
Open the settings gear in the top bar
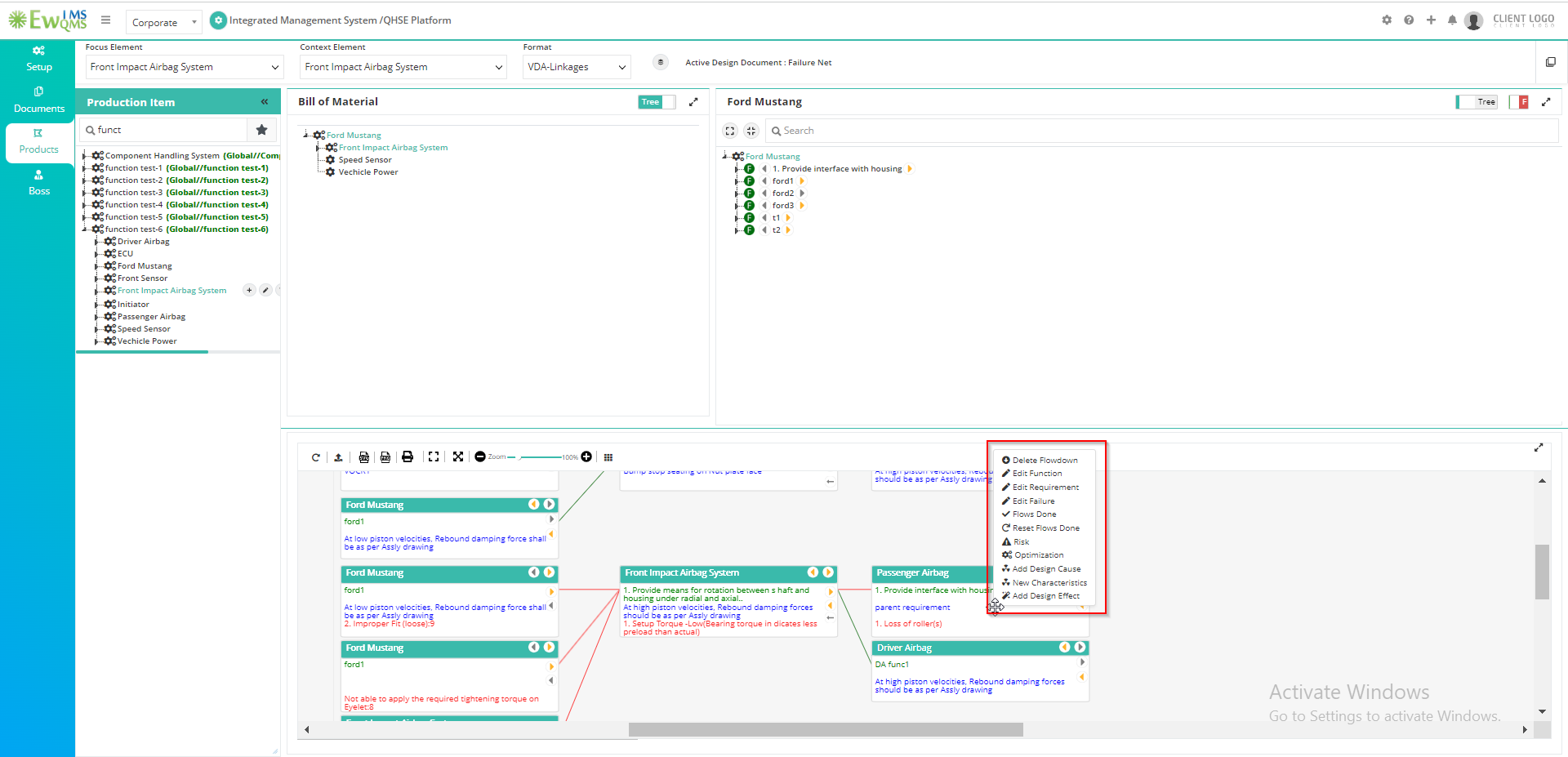click(1387, 20)
